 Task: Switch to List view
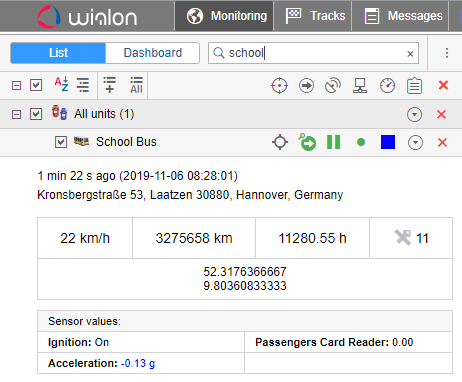58,53
